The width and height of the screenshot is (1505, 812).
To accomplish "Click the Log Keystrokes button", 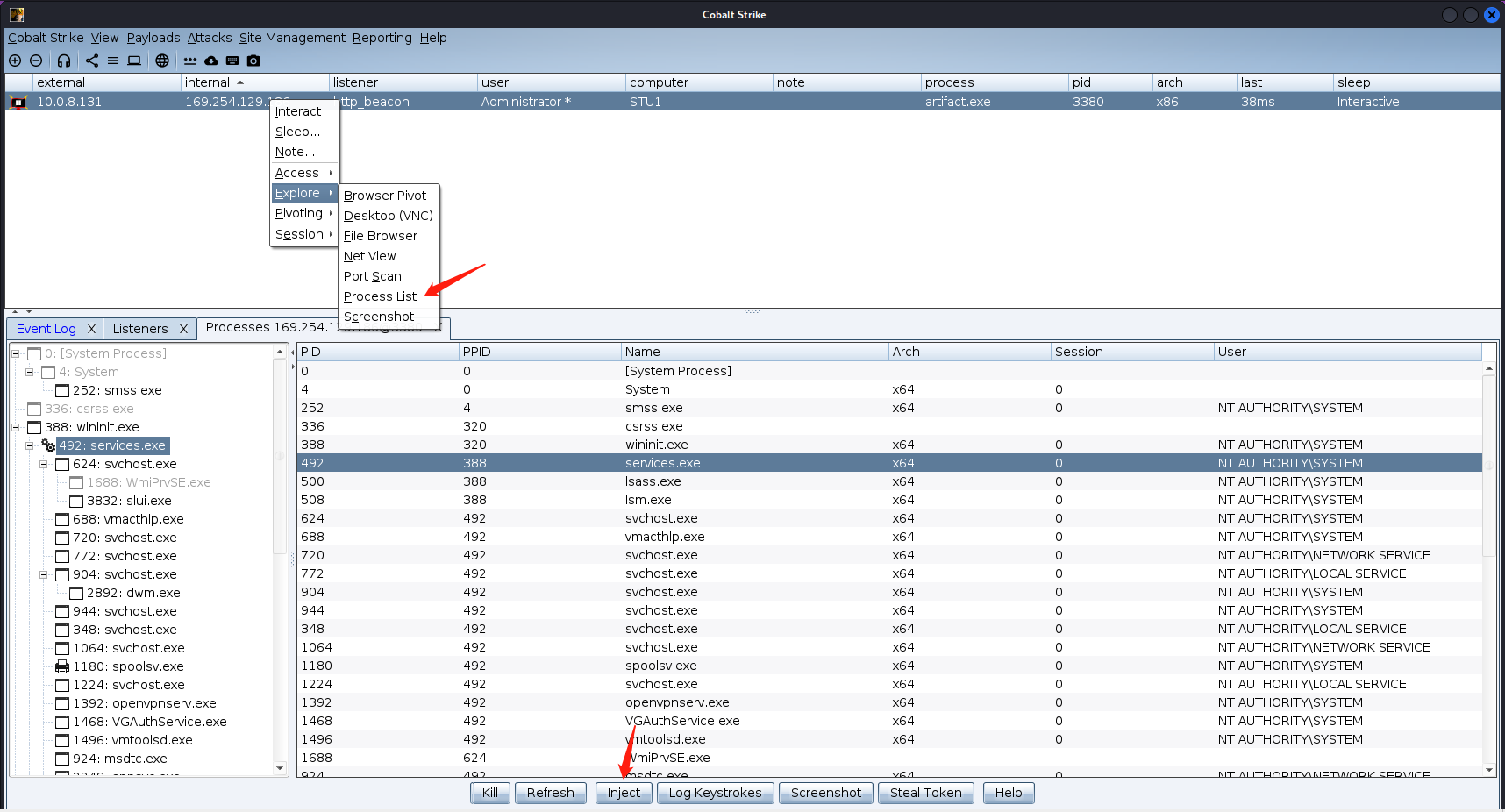I will click(x=716, y=793).
